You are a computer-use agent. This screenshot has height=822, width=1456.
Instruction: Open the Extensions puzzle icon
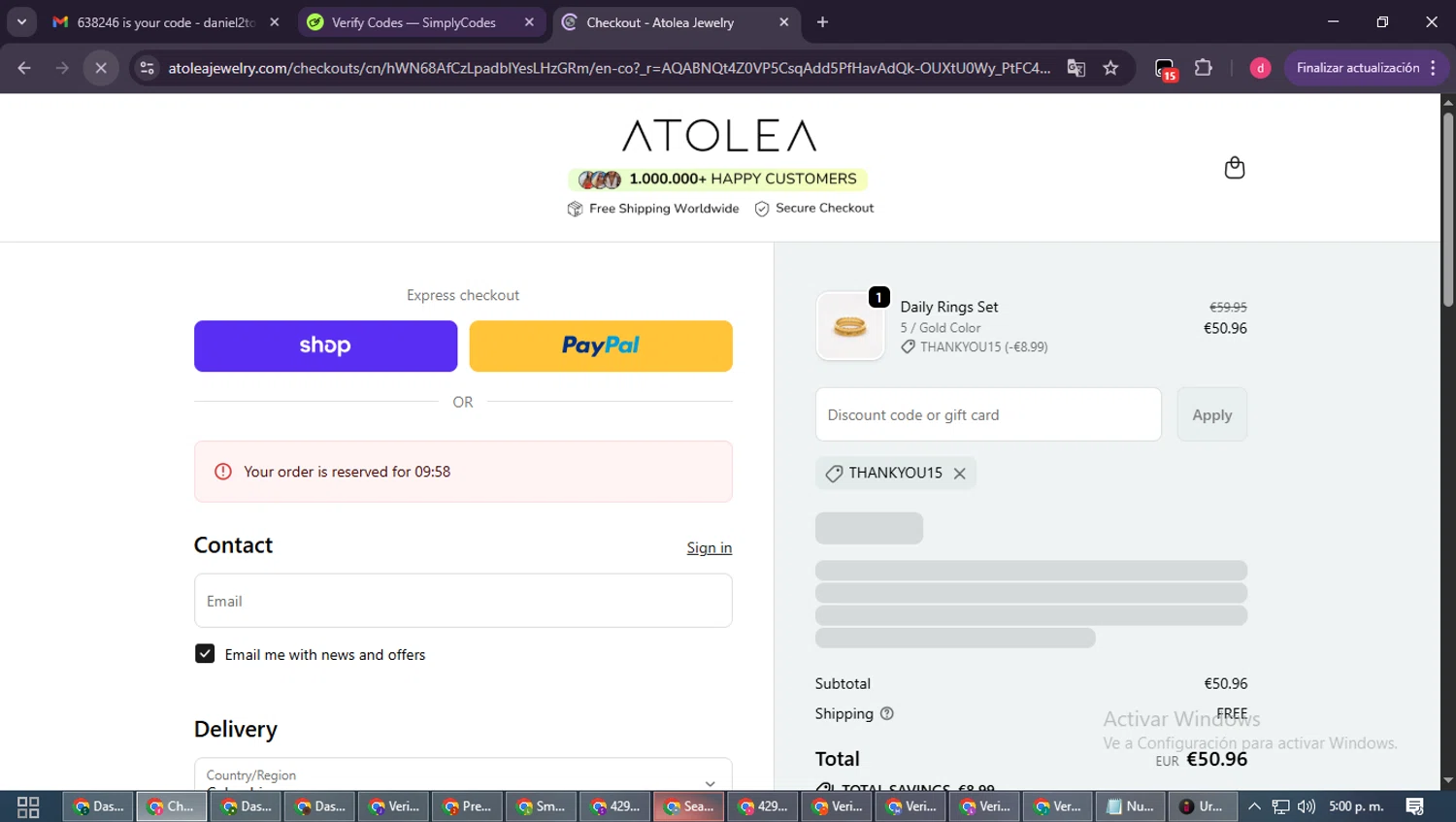tap(1204, 68)
